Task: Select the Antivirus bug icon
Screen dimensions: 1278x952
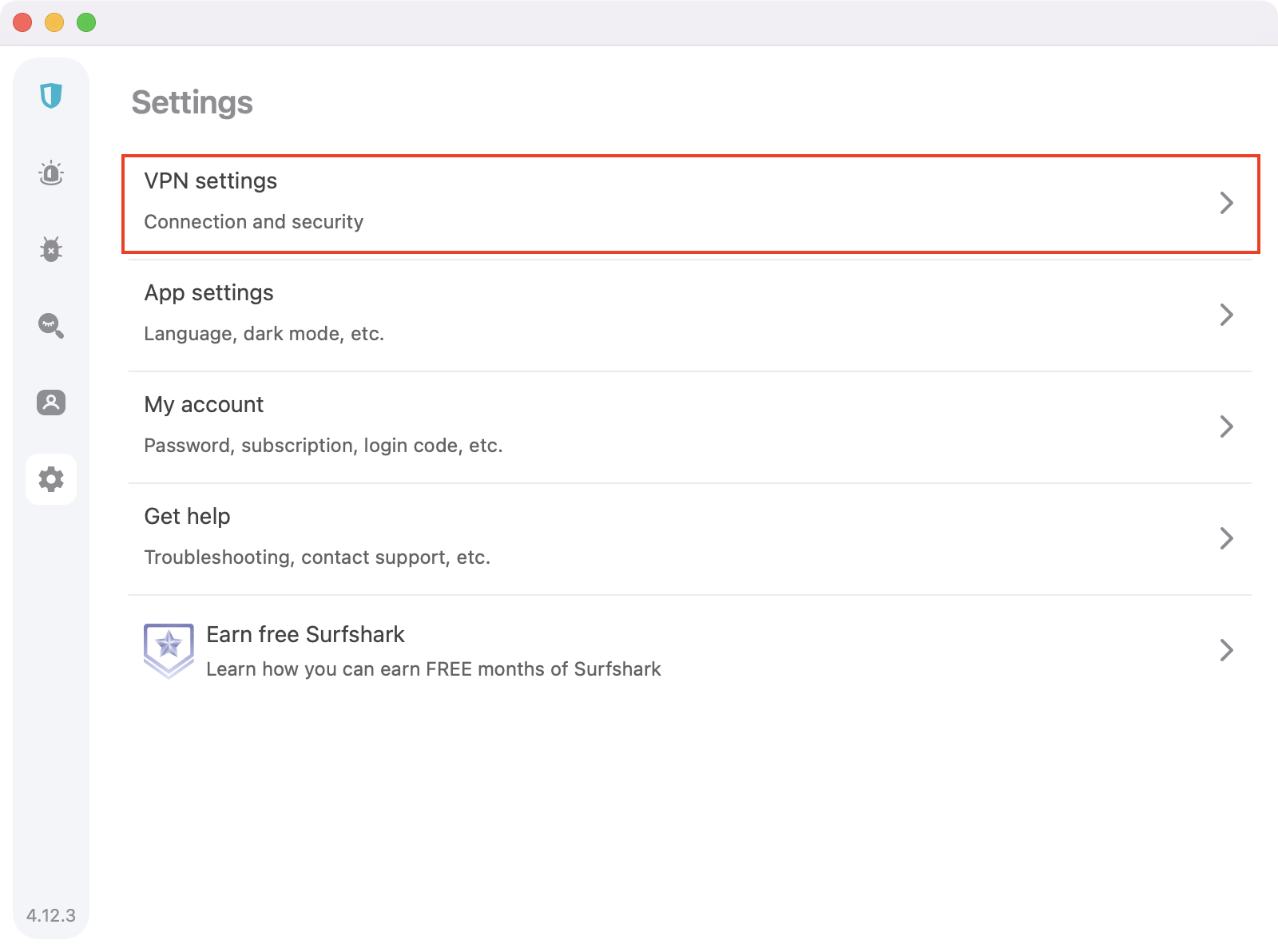Action: tap(51, 249)
